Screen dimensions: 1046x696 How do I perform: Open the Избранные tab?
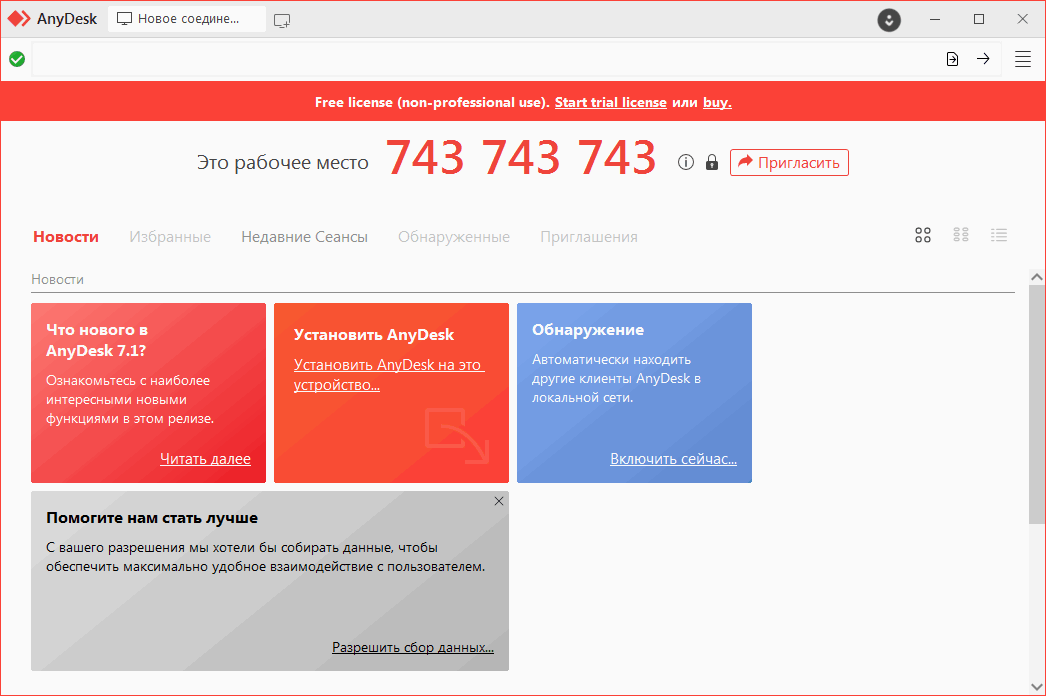coord(170,237)
